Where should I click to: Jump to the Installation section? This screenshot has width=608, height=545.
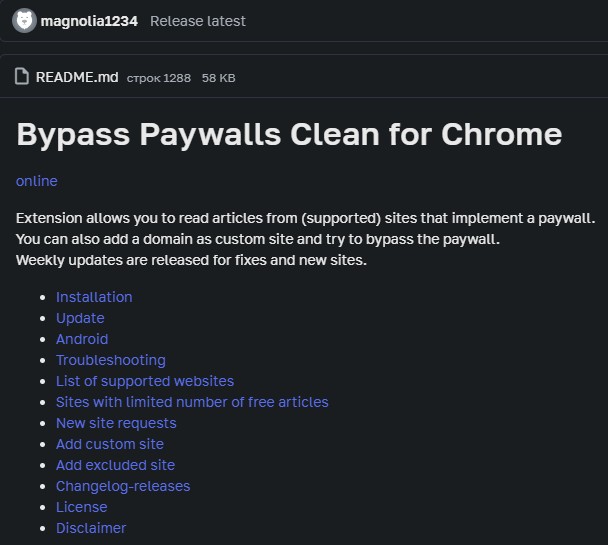tap(94, 297)
